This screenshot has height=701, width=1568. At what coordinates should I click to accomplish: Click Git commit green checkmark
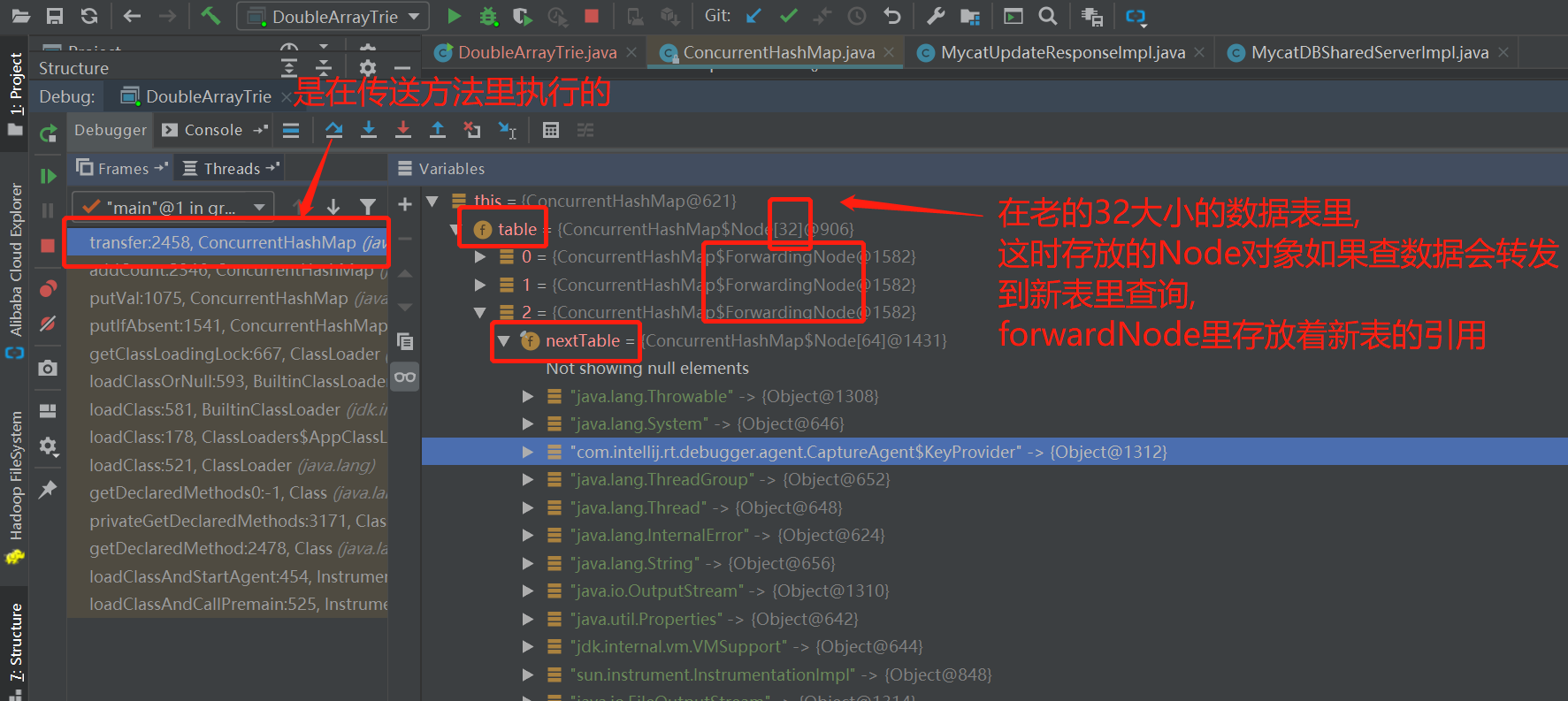tap(788, 16)
